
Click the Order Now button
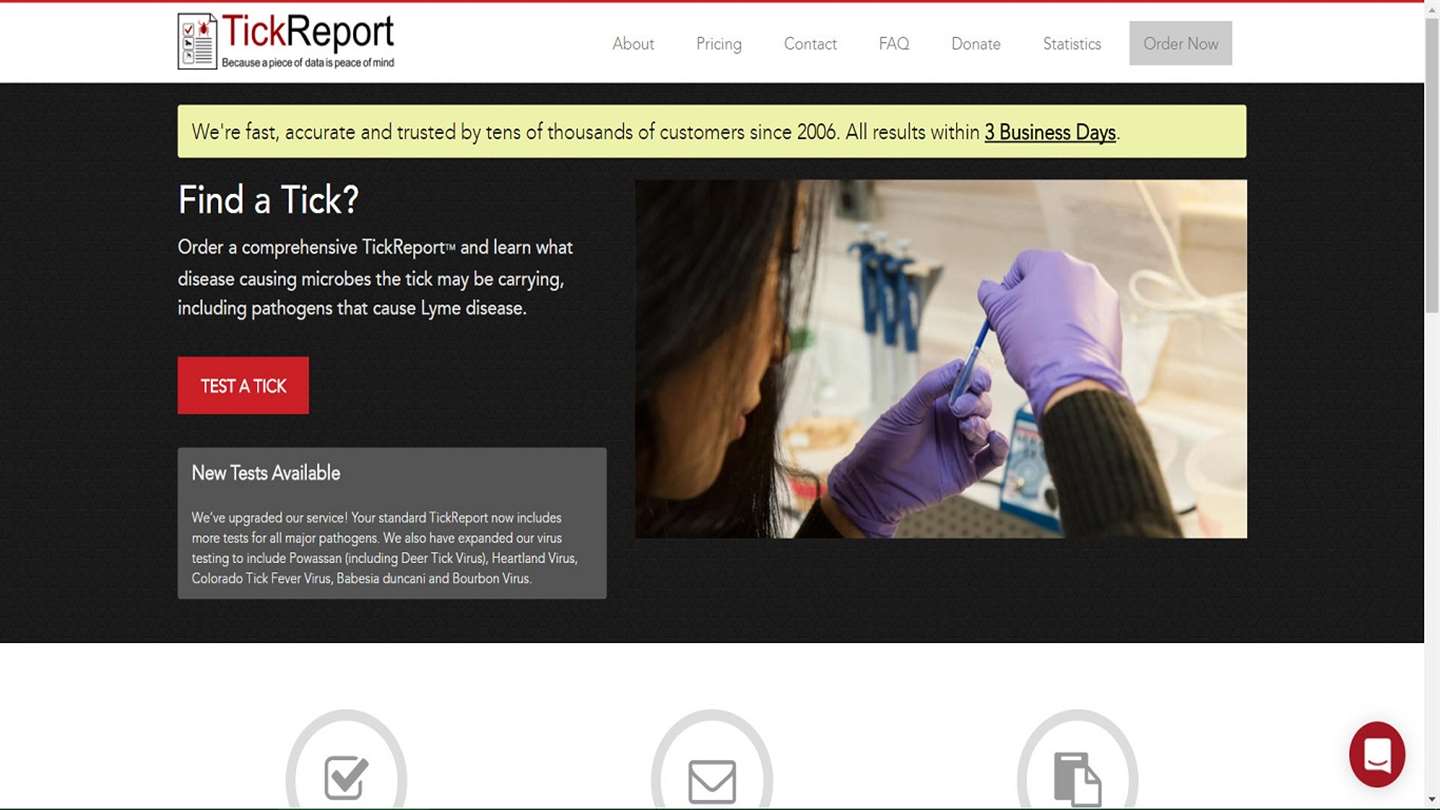pos(1181,43)
